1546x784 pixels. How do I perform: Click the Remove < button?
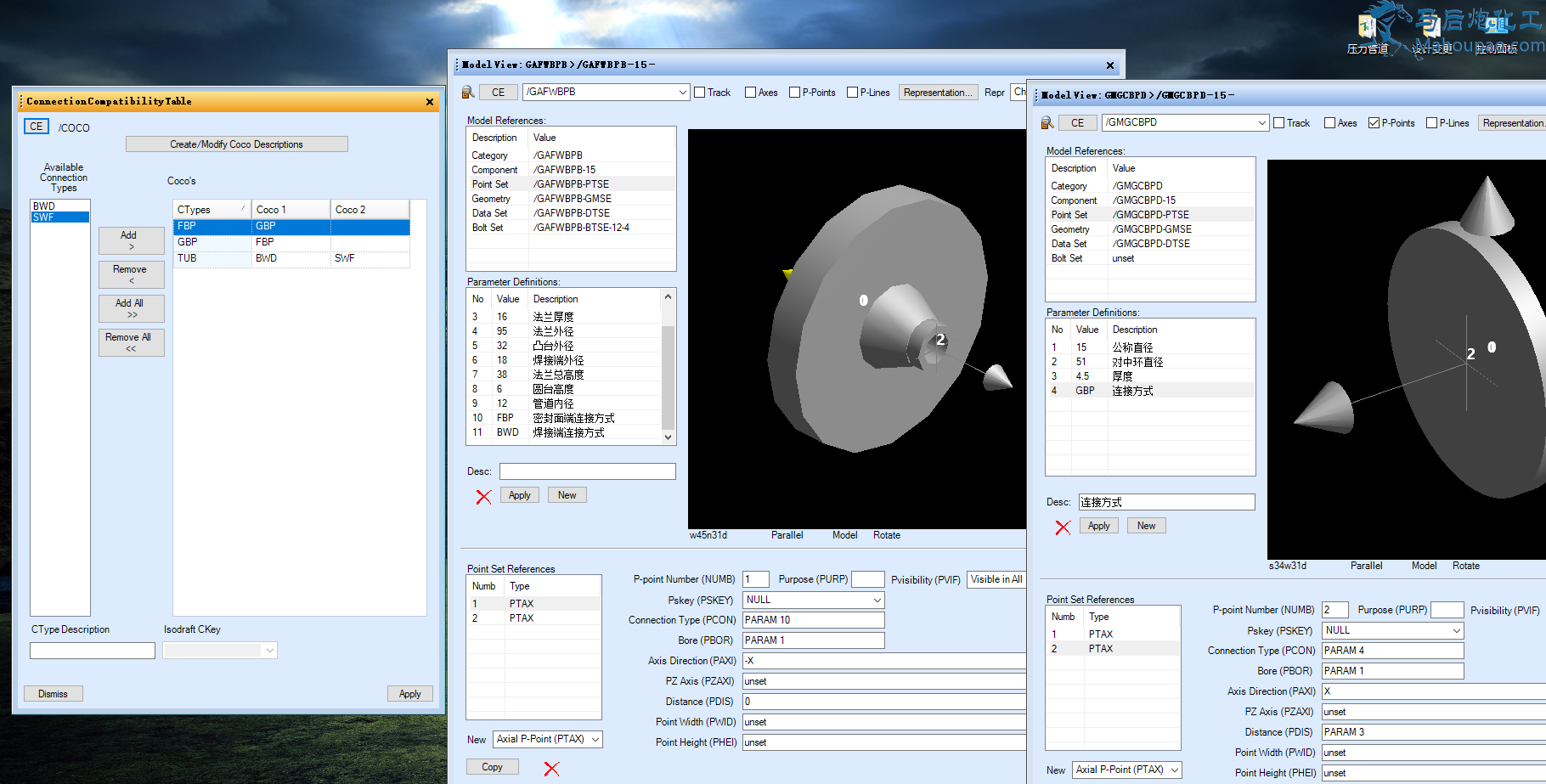click(132, 274)
